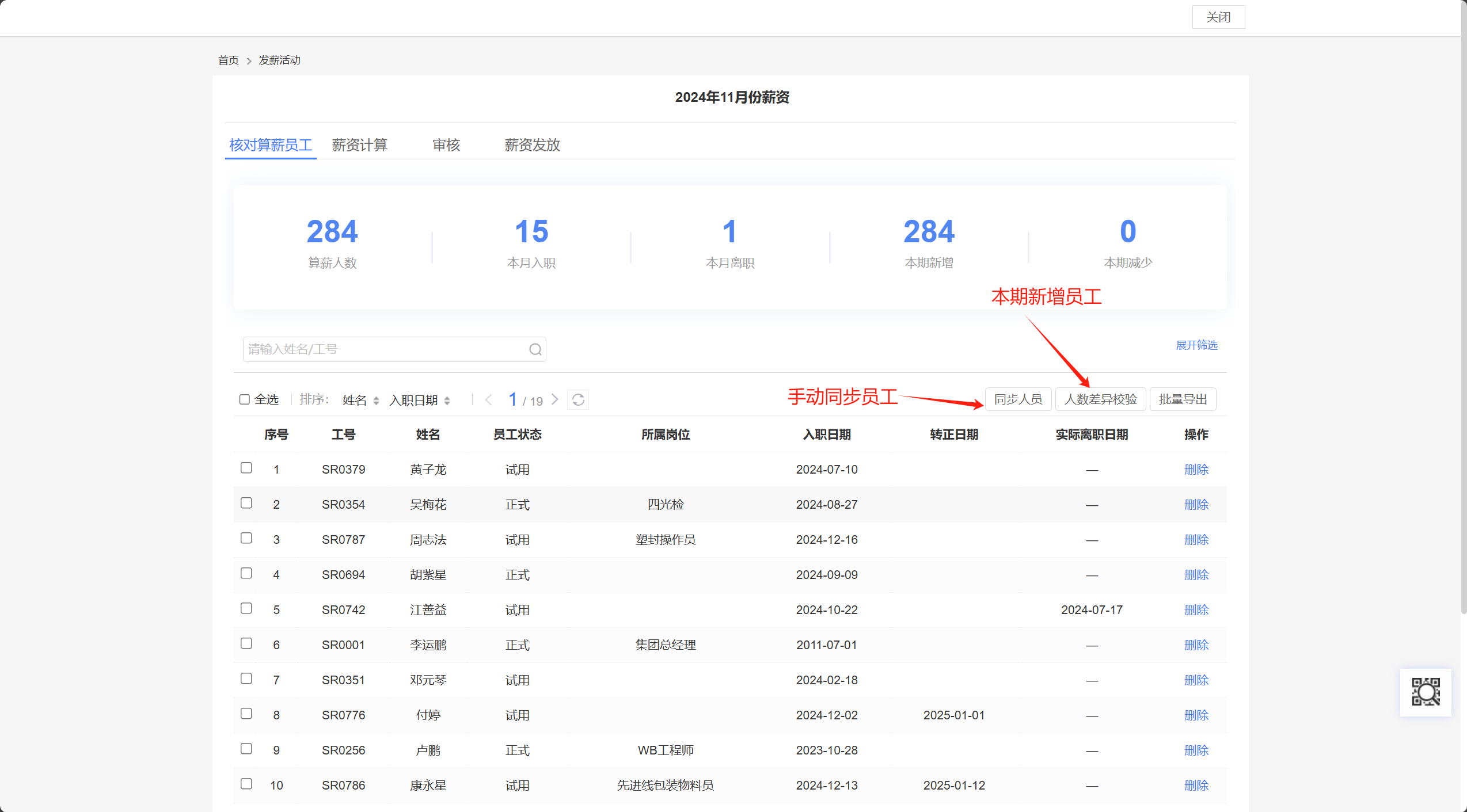This screenshot has height=812, width=1467.
Task: Open the QR code scan widget
Action: (1426, 692)
